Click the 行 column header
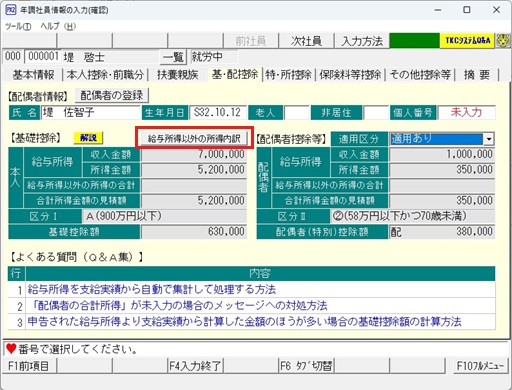This screenshot has width=512, height=390. [16, 274]
